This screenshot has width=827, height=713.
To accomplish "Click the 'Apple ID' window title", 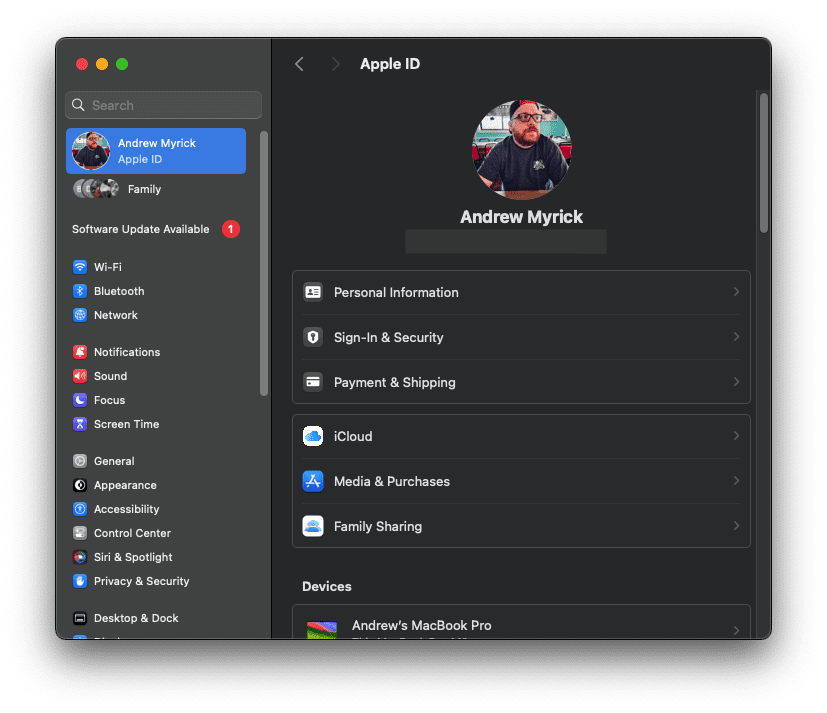I will point(390,64).
